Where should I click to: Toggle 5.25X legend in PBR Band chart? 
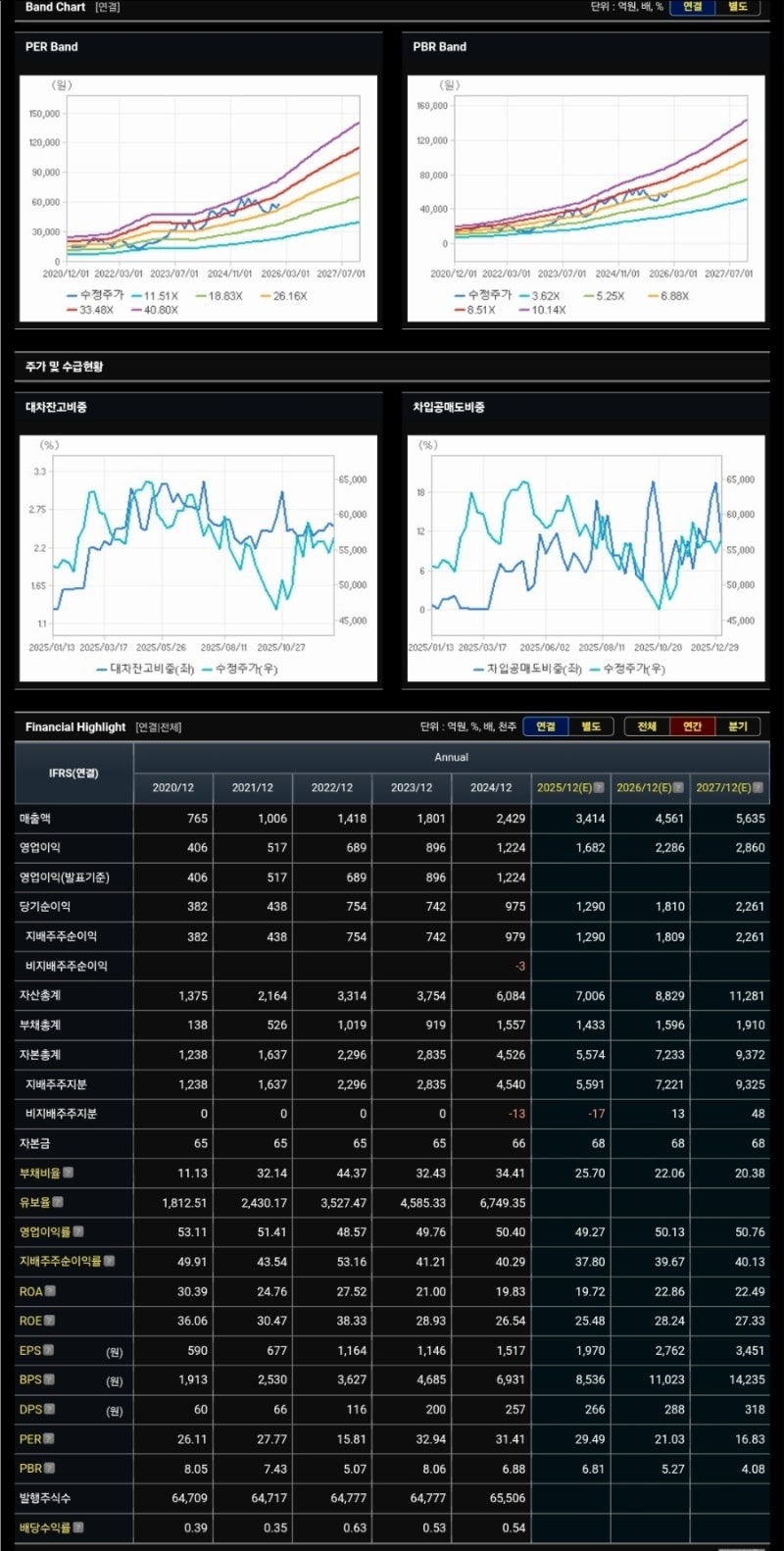click(x=604, y=296)
